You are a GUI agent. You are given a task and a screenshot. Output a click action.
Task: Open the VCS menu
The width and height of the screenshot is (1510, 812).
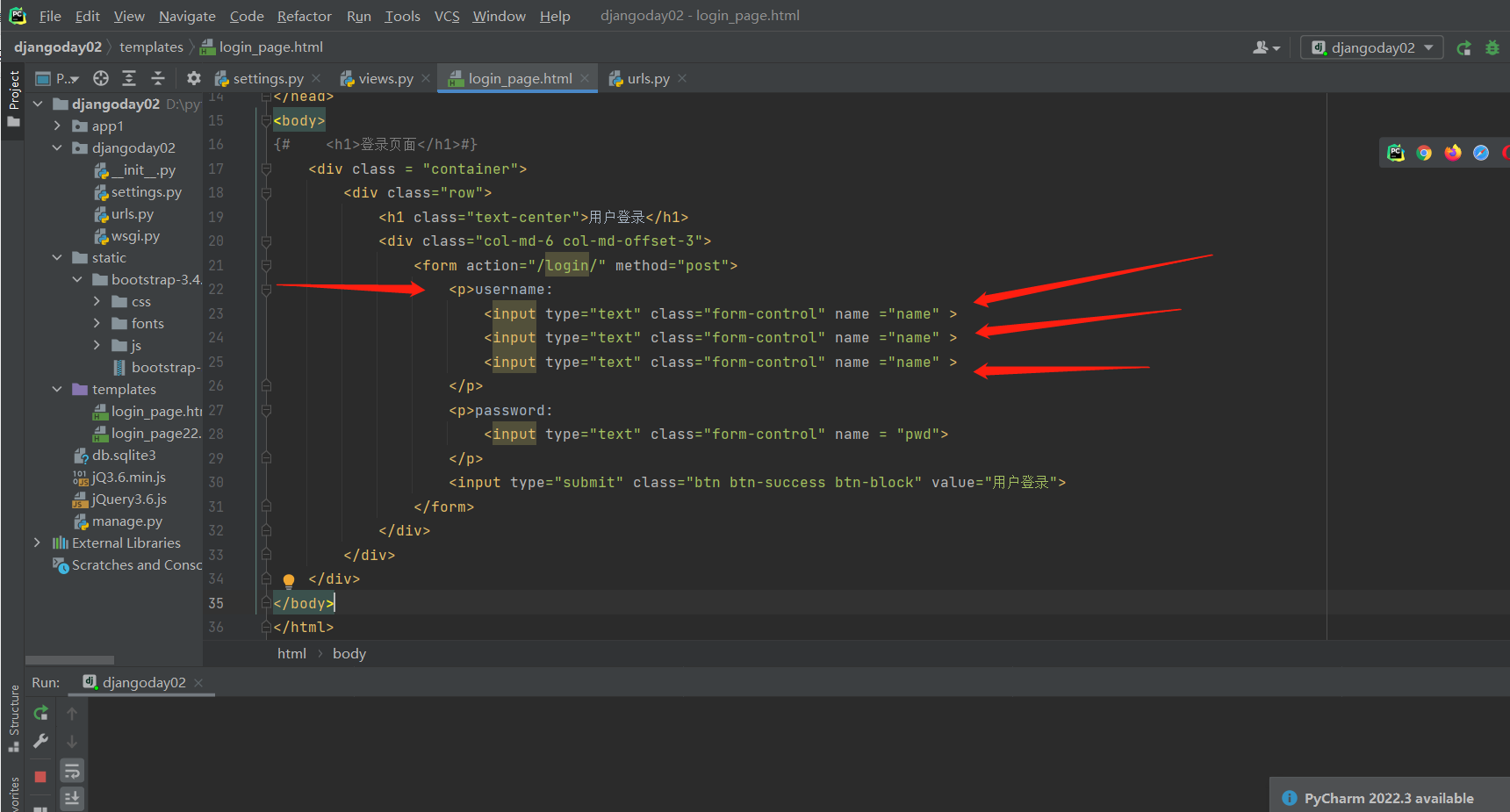click(447, 16)
